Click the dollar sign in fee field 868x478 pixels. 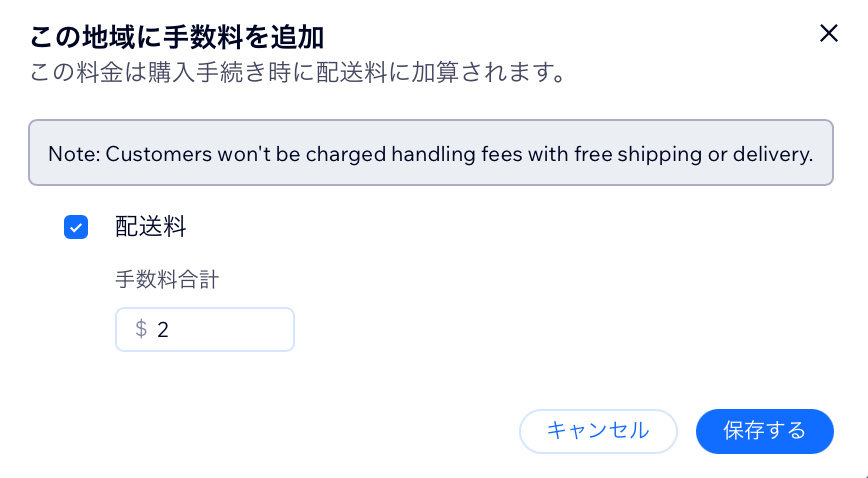[141, 329]
